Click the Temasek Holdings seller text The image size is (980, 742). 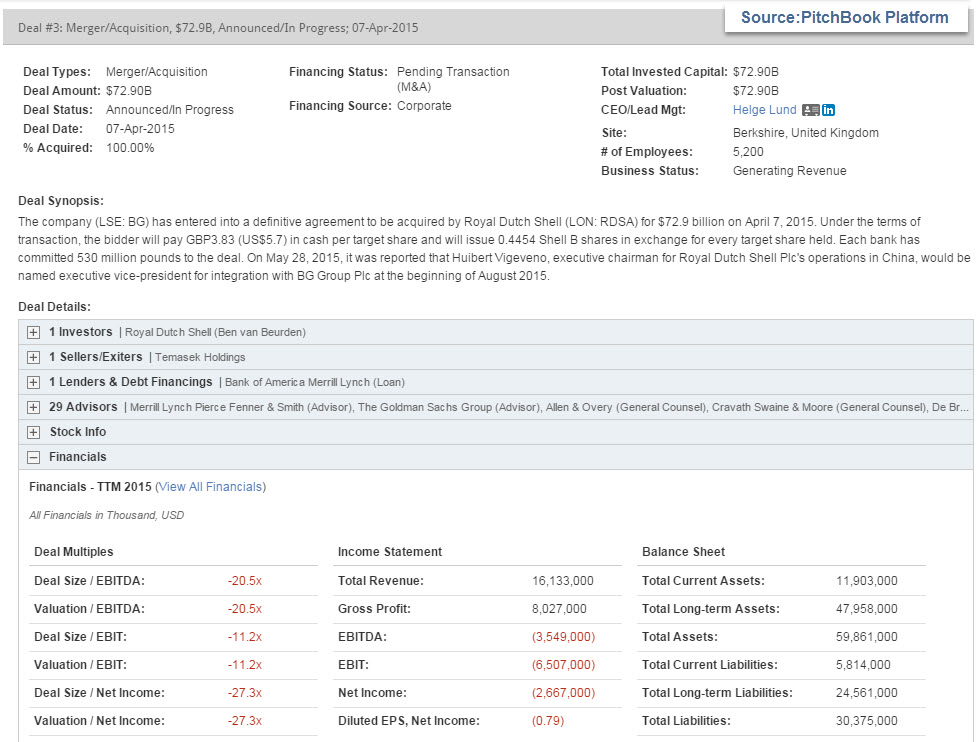tap(200, 358)
